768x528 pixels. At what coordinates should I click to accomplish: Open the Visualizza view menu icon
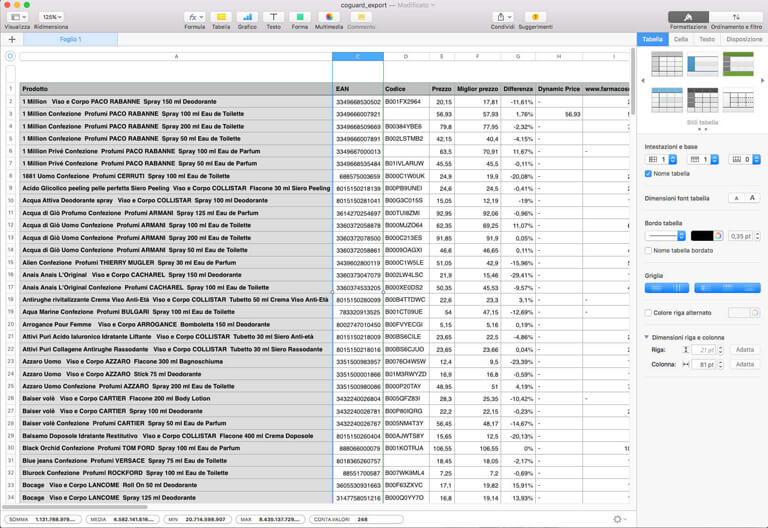(17, 17)
